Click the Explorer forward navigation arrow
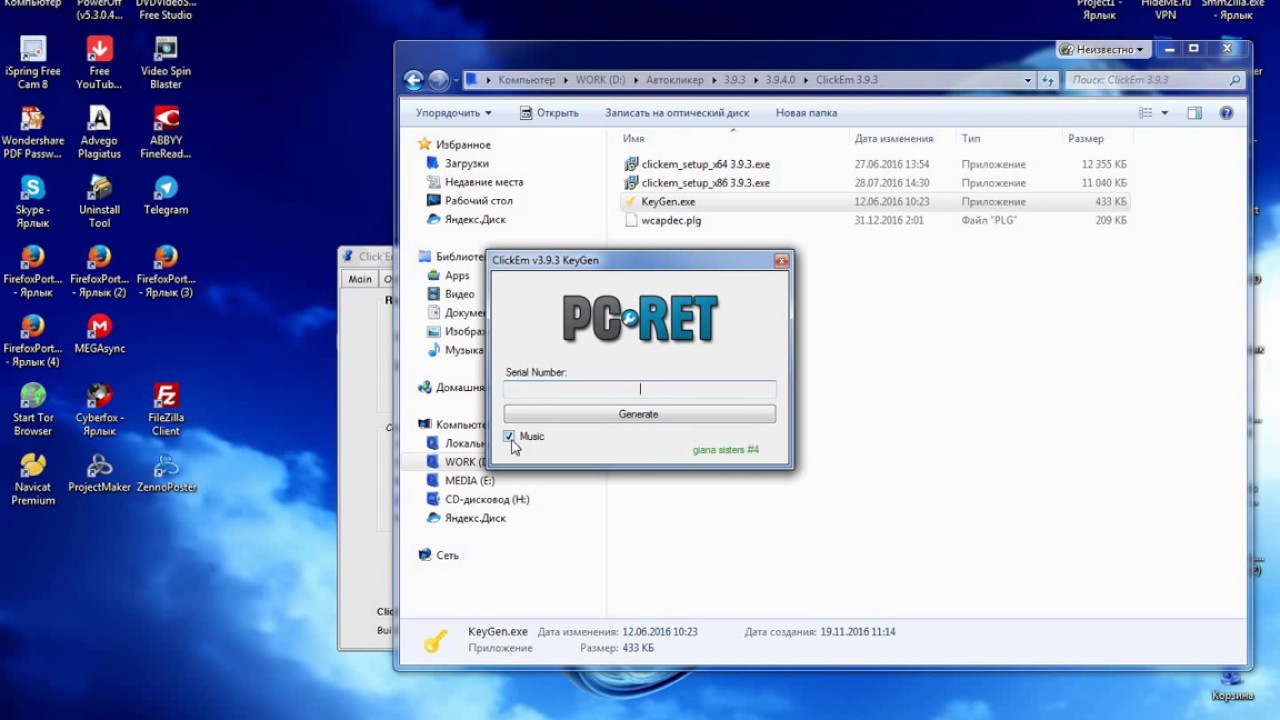The image size is (1280, 720). [x=439, y=80]
